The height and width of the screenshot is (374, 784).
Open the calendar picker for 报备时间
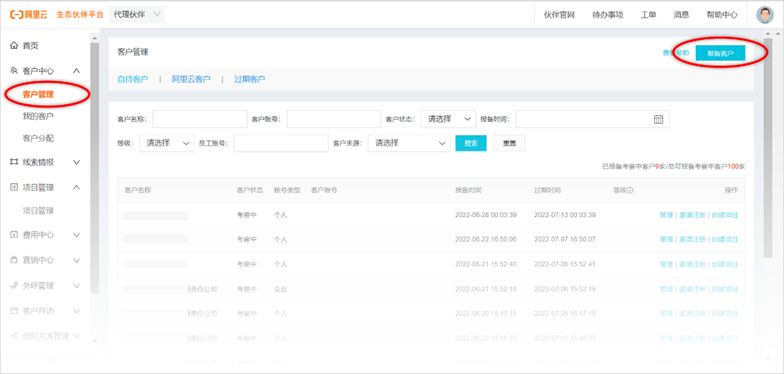(x=658, y=119)
